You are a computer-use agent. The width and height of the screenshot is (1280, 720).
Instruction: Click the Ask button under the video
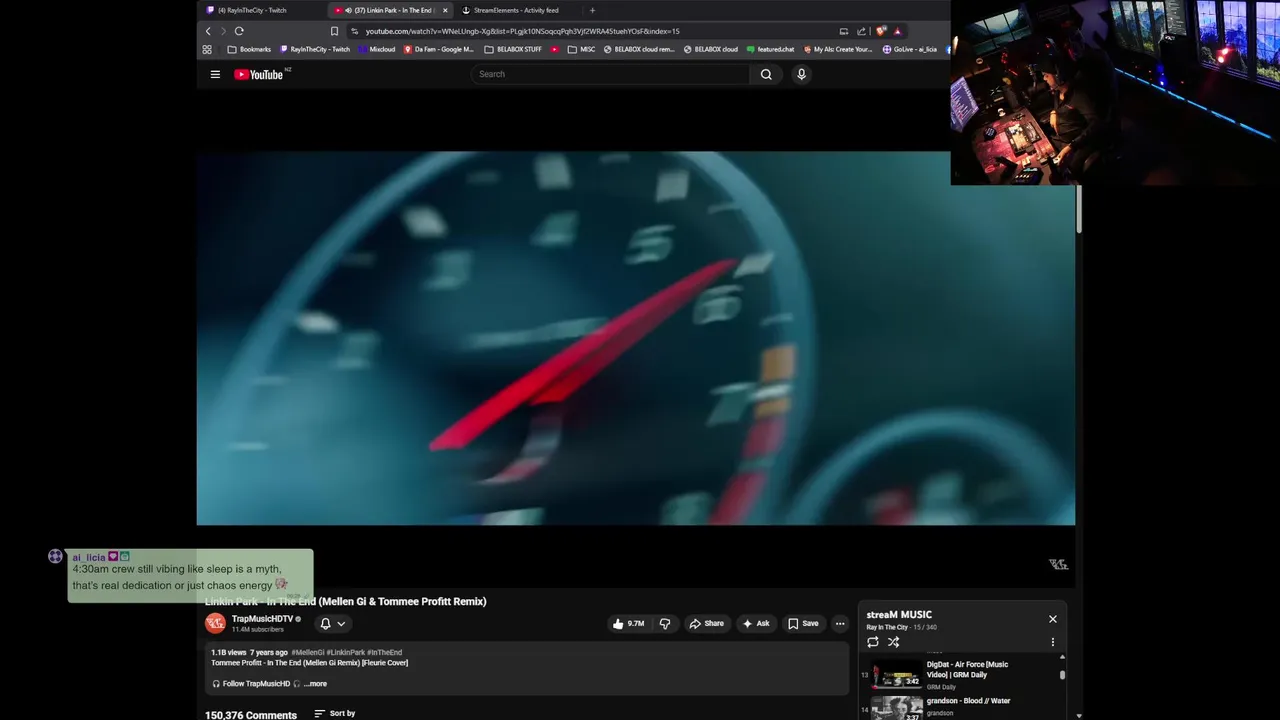[x=755, y=623]
